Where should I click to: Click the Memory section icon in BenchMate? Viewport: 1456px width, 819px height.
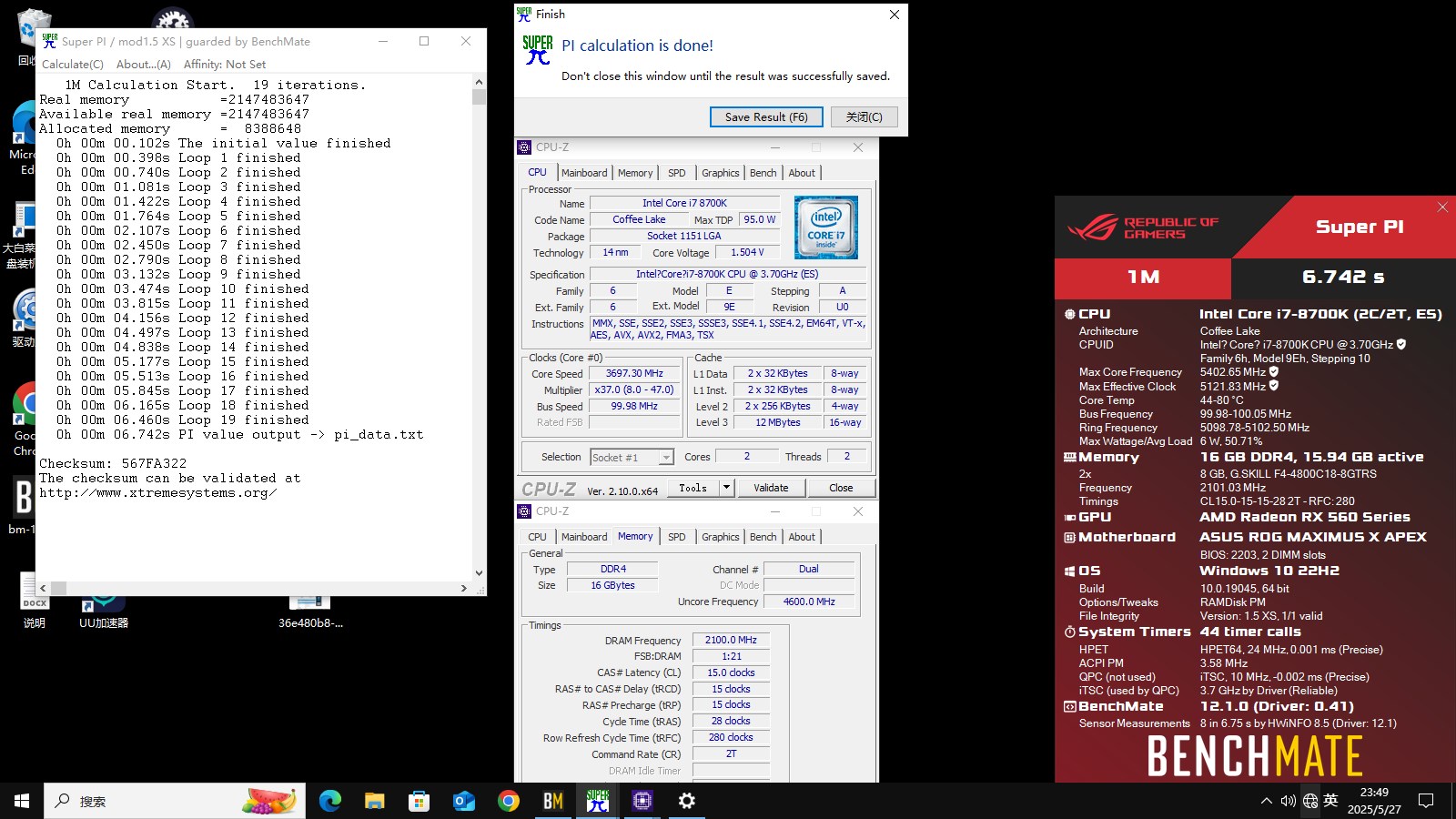(x=1070, y=458)
